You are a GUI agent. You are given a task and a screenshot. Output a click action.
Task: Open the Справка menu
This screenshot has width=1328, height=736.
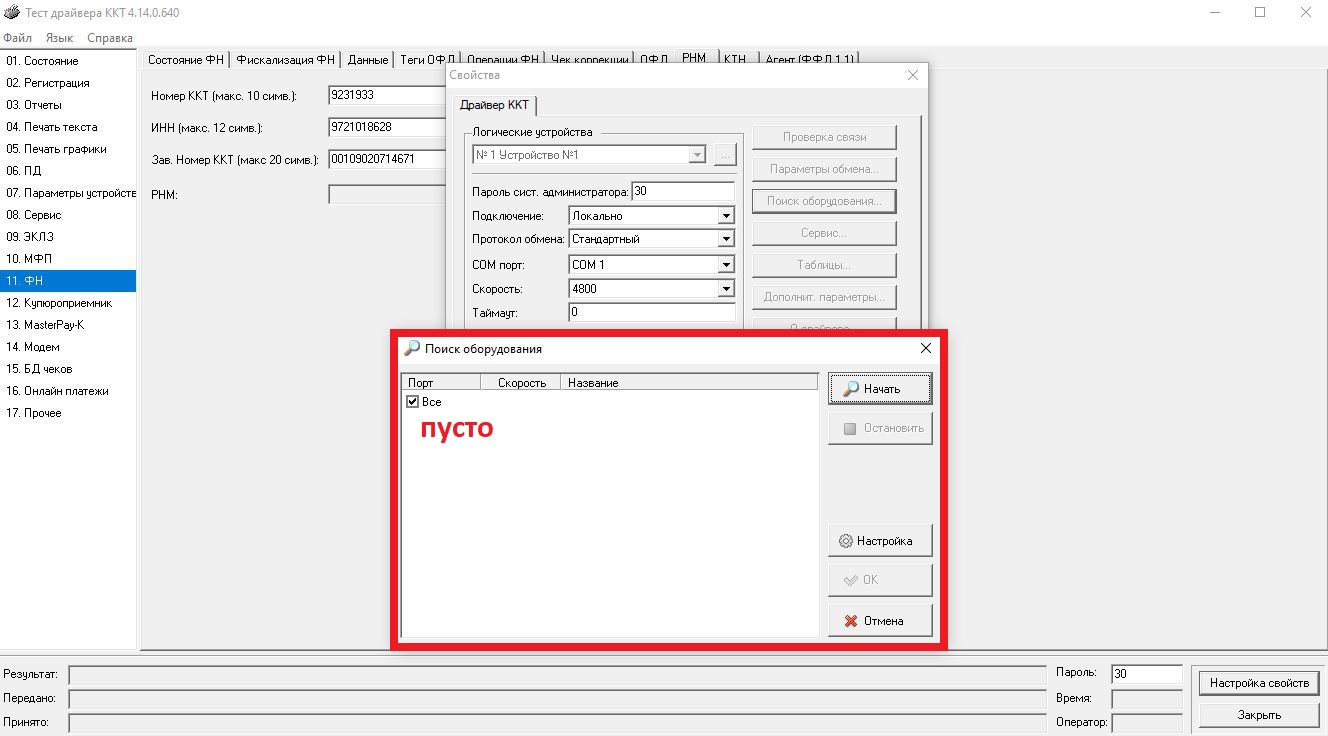pos(110,38)
